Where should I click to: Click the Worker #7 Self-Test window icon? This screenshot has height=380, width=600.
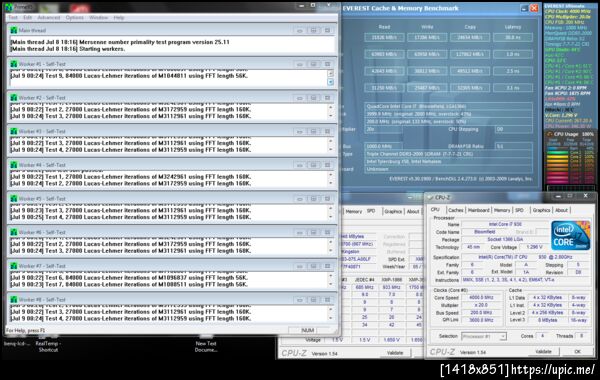pos(14,266)
